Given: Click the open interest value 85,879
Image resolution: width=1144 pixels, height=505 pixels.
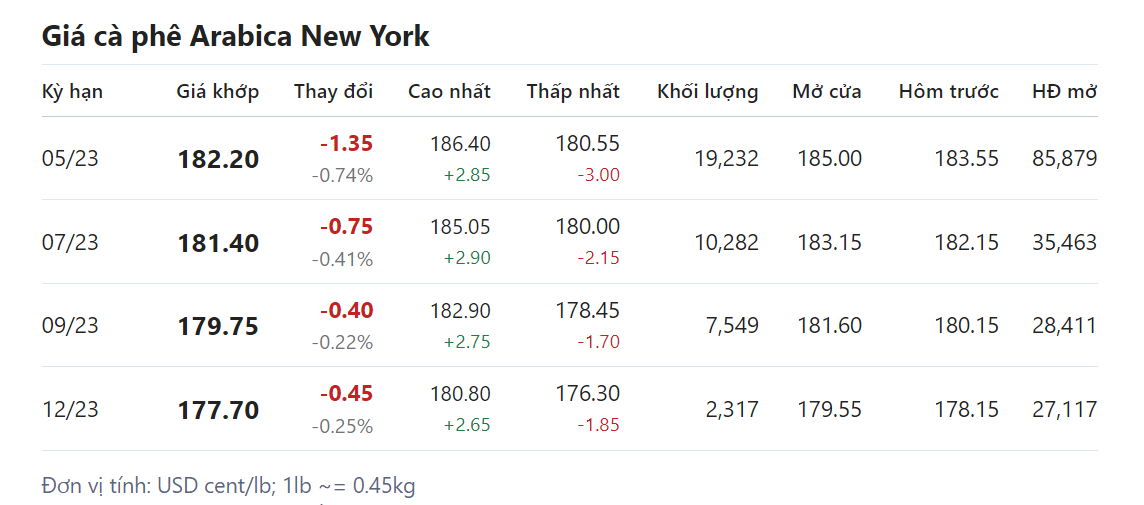Looking at the screenshot, I should pos(1064,158).
